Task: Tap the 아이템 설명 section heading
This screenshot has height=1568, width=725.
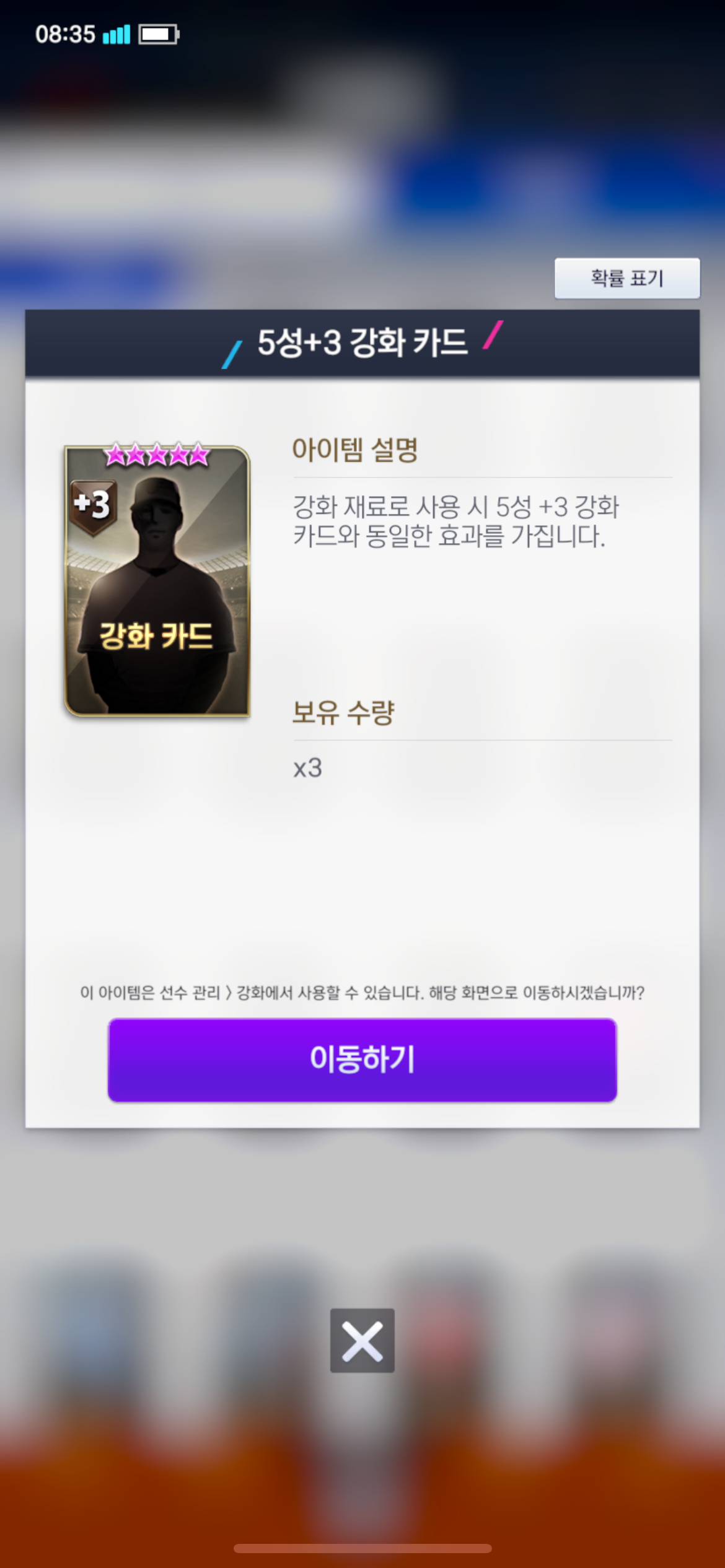Action: pos(355,449)
